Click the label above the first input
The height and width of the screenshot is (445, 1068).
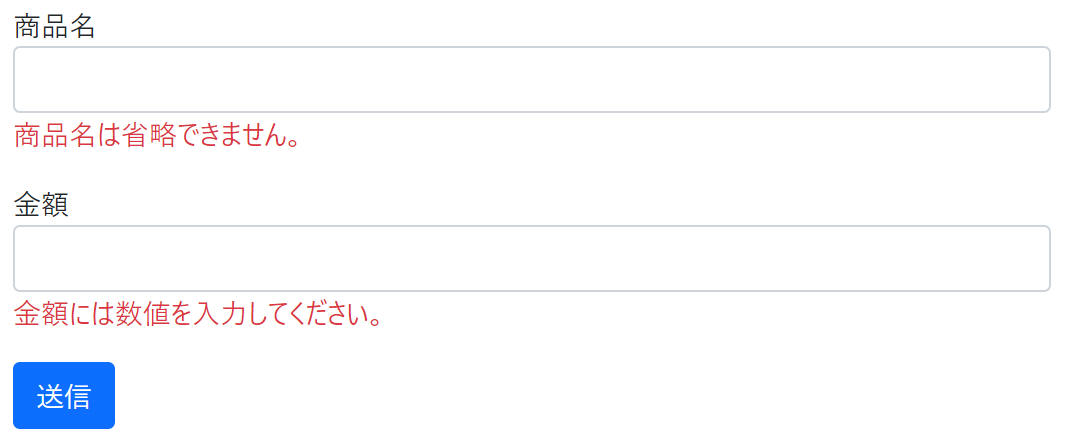pos(54,27)
